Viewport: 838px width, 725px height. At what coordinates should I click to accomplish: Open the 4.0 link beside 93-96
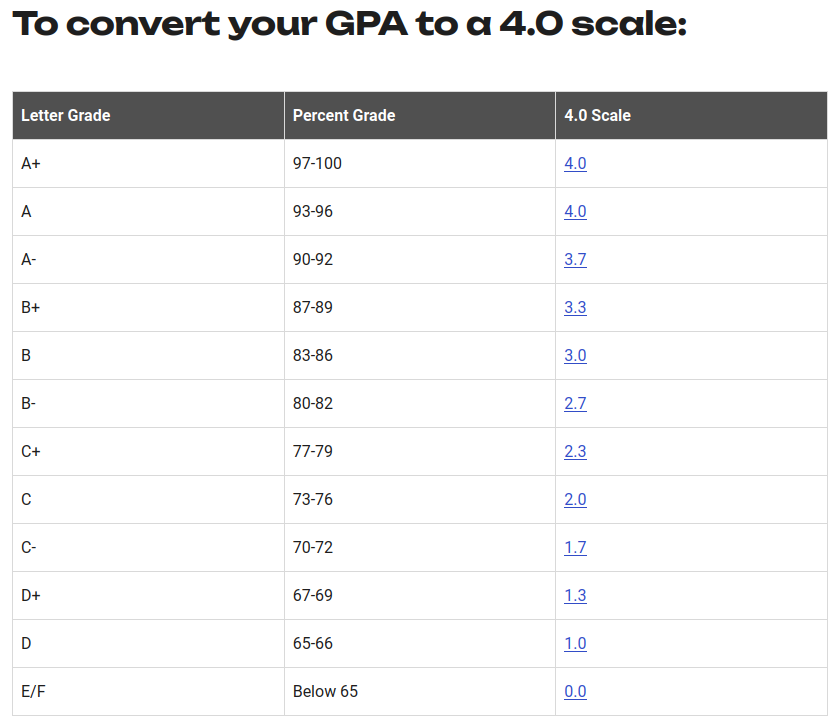pyautogui.click(x=575, y=212)
